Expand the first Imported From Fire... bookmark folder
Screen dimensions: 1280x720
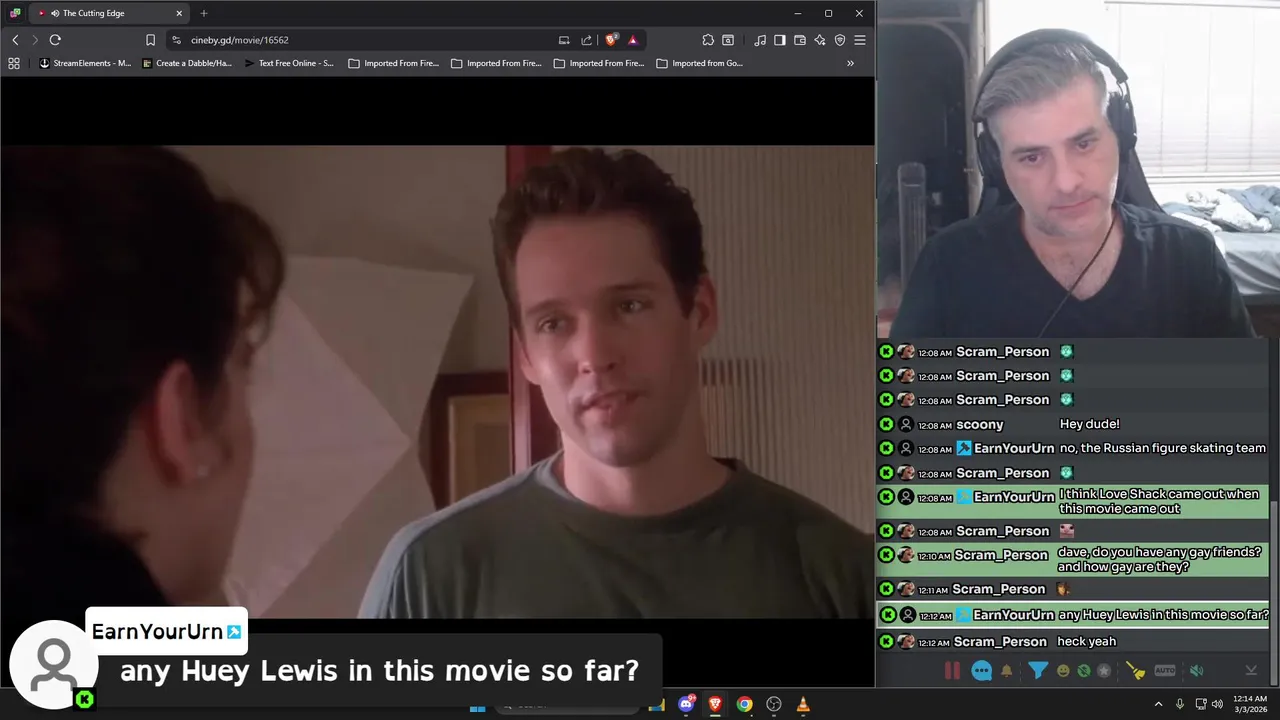(x=394, y=63)
